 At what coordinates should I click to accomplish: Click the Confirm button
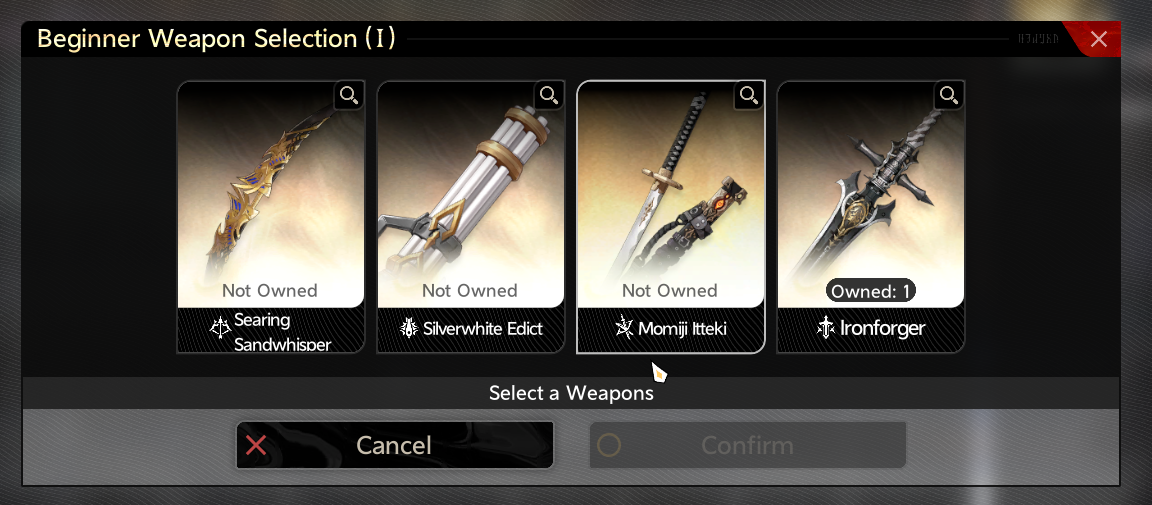point(747,445)
